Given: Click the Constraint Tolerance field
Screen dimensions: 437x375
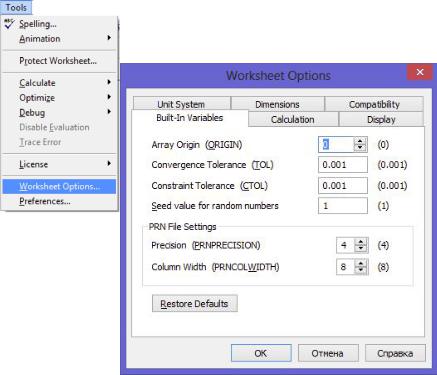Looking at the screenshot, I should [x=343, y=186].
